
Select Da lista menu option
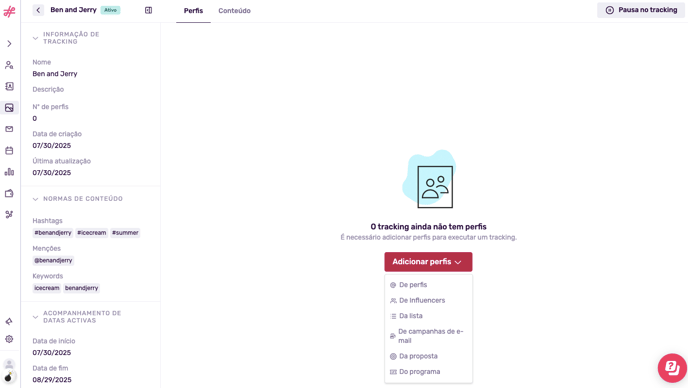(428, 316)
